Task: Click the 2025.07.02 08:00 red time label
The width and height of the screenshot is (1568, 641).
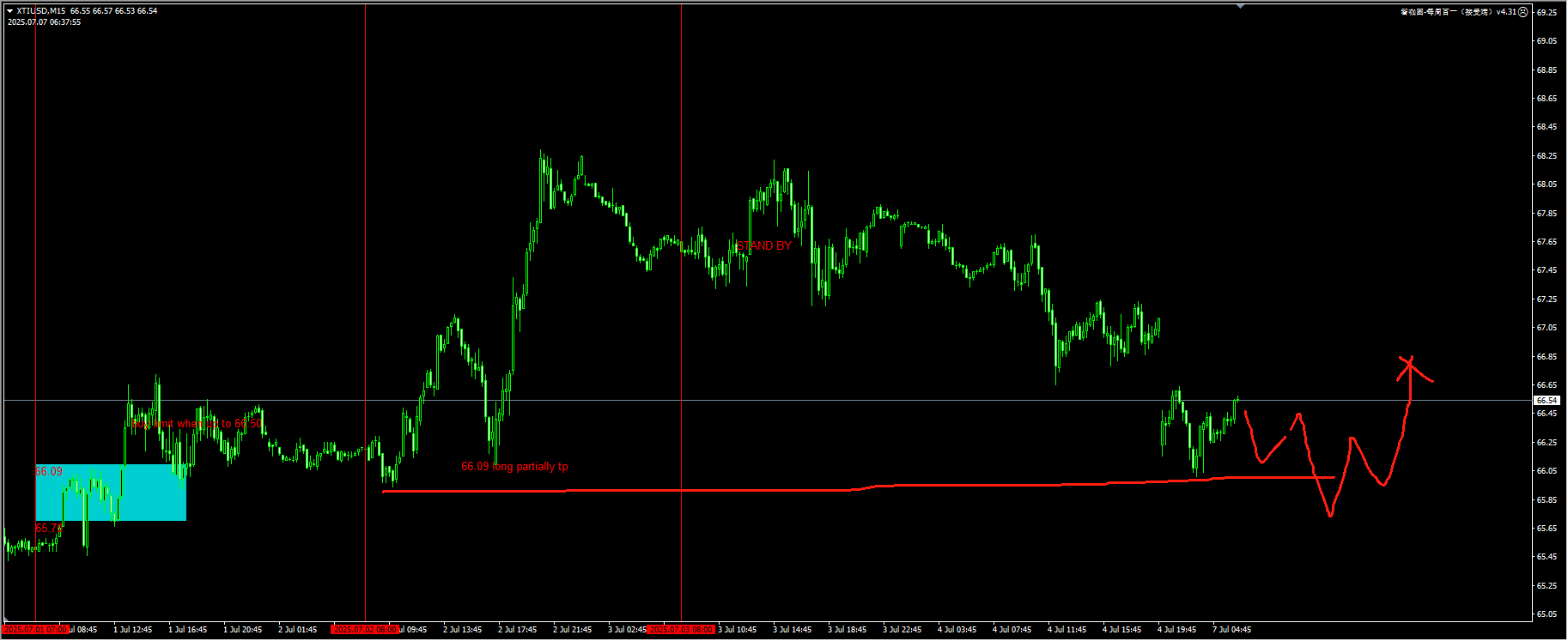Action: (x=365, y=630)
